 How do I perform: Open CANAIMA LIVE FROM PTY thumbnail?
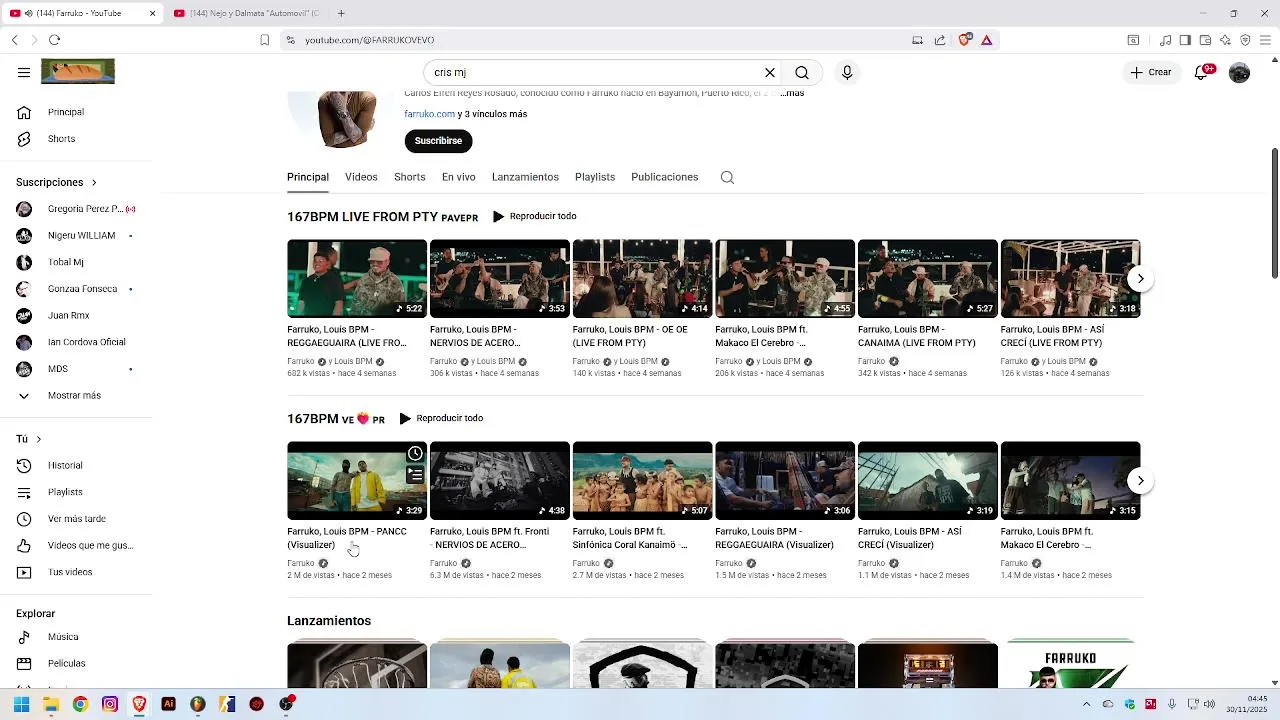coord(928,279)
